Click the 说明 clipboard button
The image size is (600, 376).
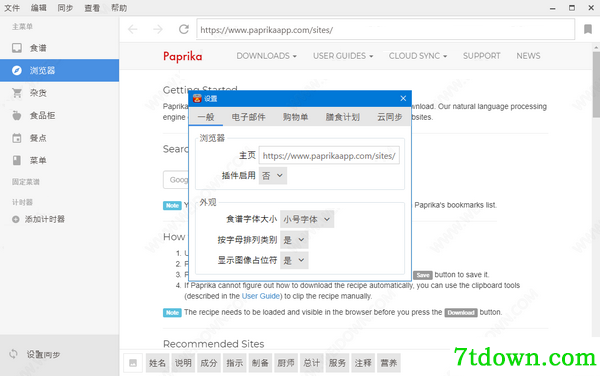click(x=183, y=363)
